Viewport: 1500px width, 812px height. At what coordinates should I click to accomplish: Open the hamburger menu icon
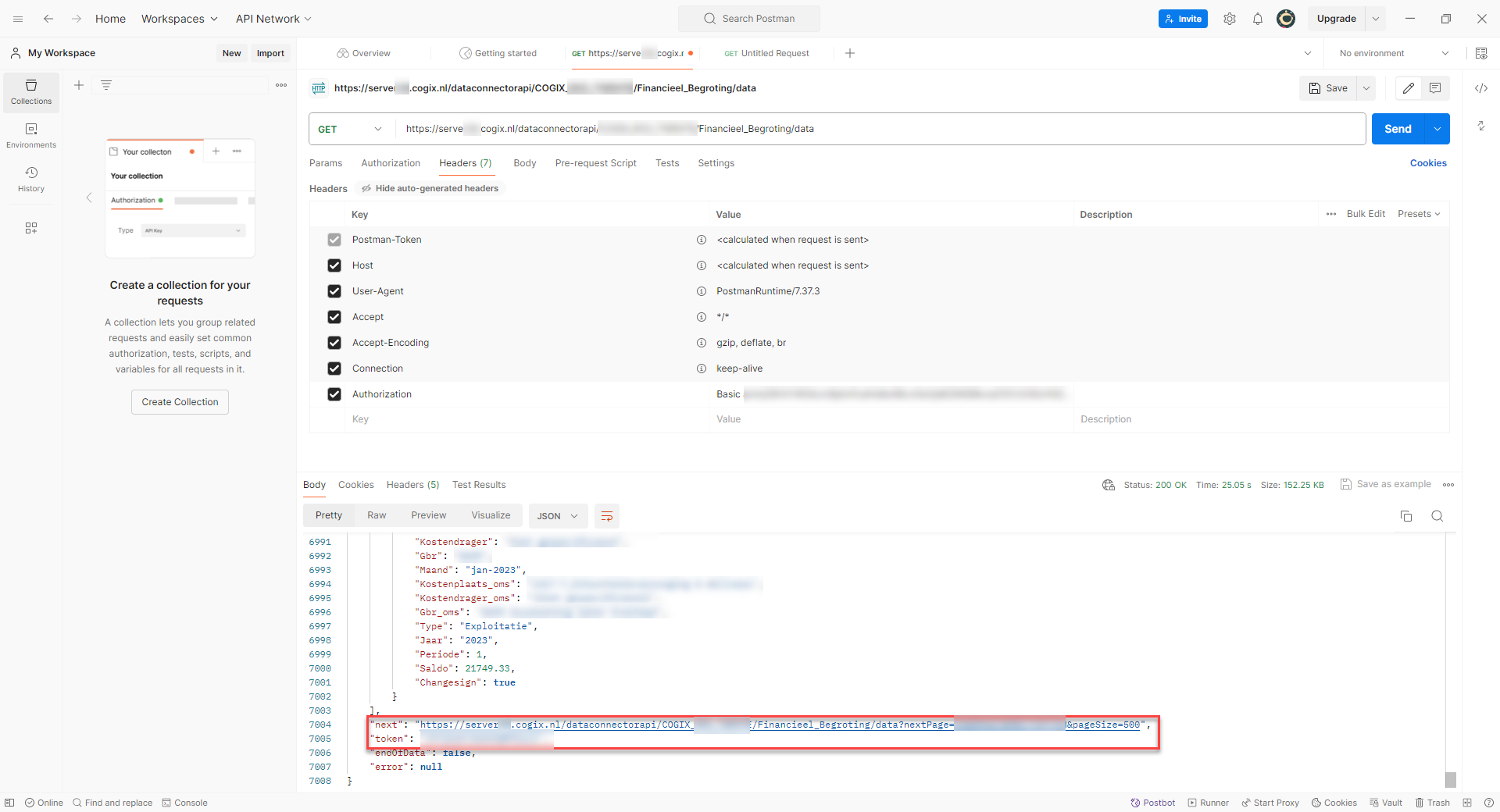coord(18,19)
